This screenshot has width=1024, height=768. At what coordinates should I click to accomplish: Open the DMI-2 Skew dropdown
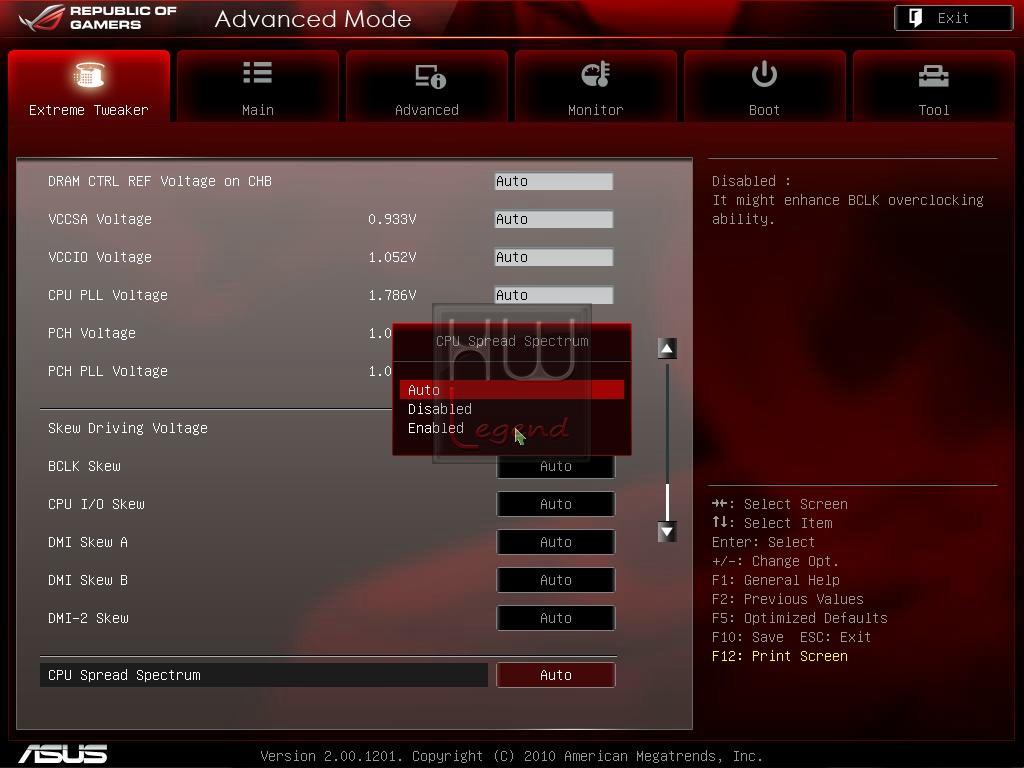coord(556,618)
